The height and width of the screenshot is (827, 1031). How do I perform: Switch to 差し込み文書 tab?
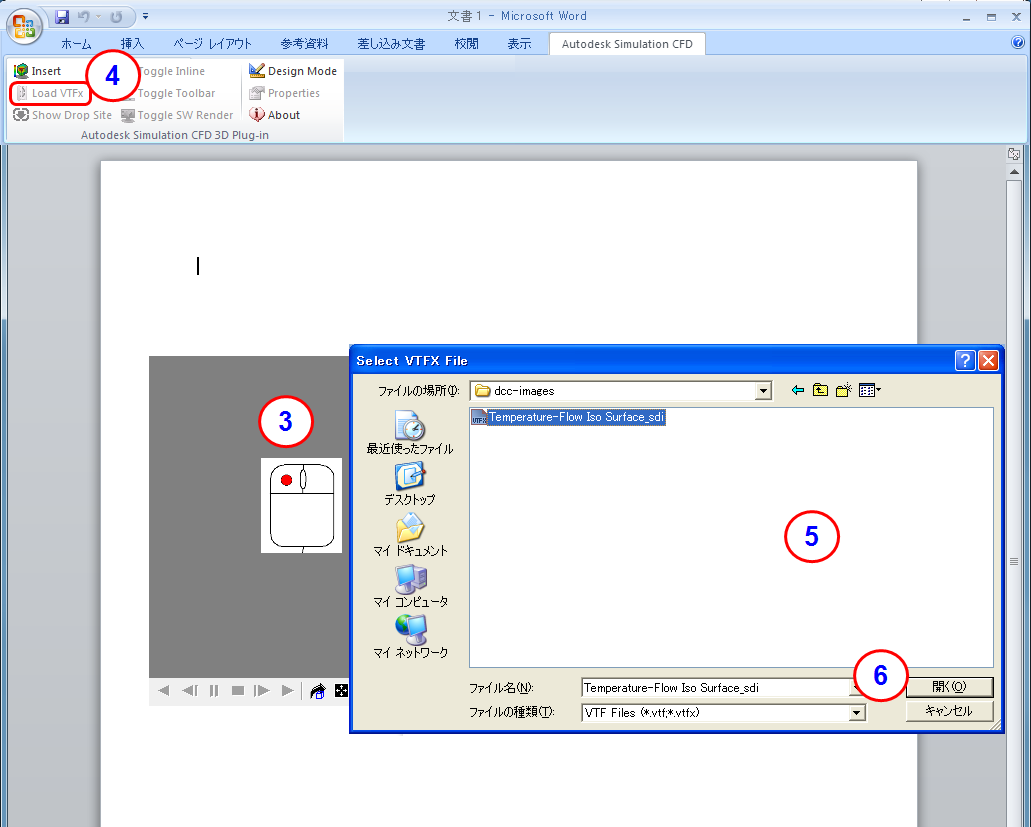point(391,44)
